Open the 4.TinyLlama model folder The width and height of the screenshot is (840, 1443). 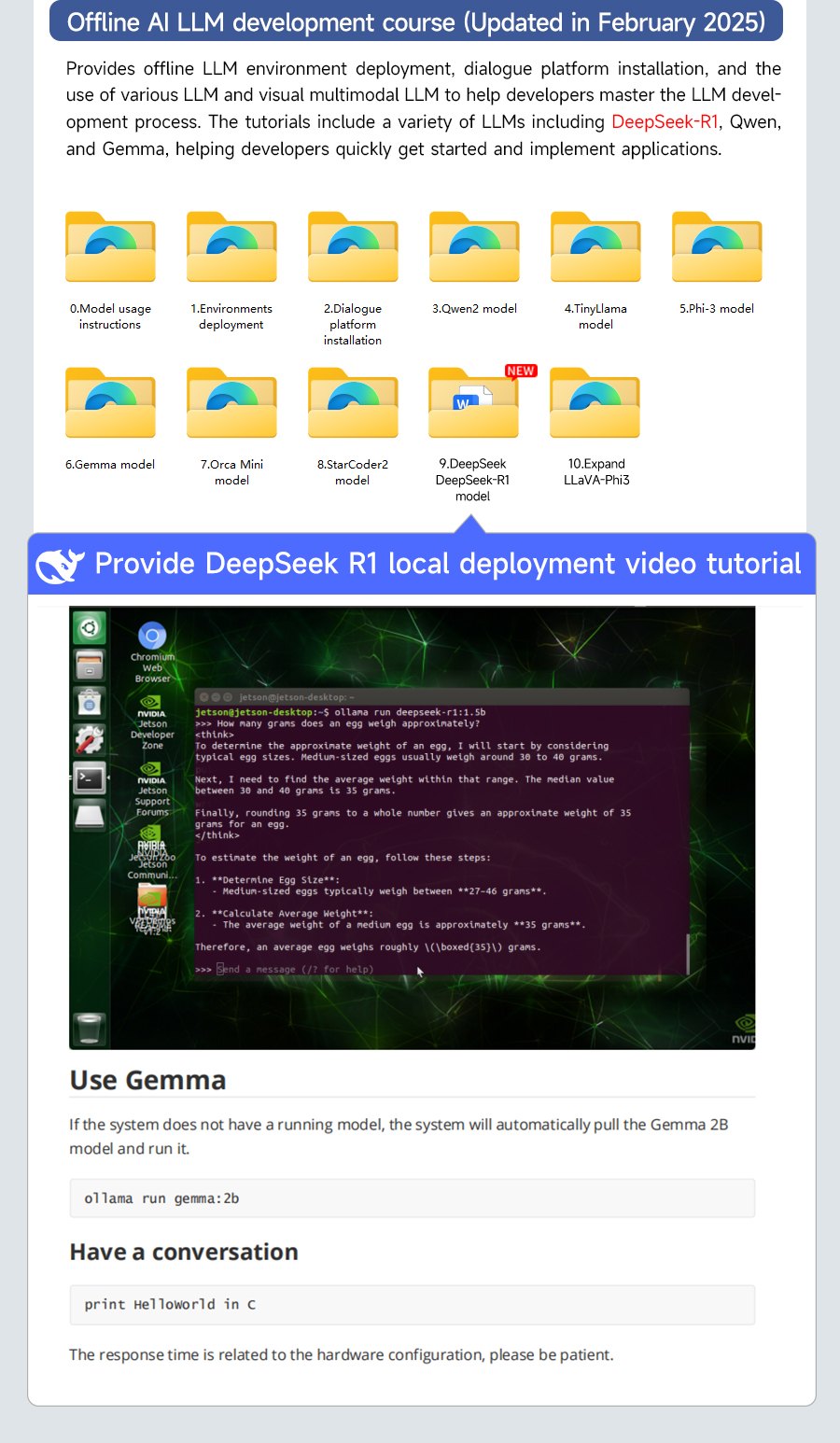[595, 247]
